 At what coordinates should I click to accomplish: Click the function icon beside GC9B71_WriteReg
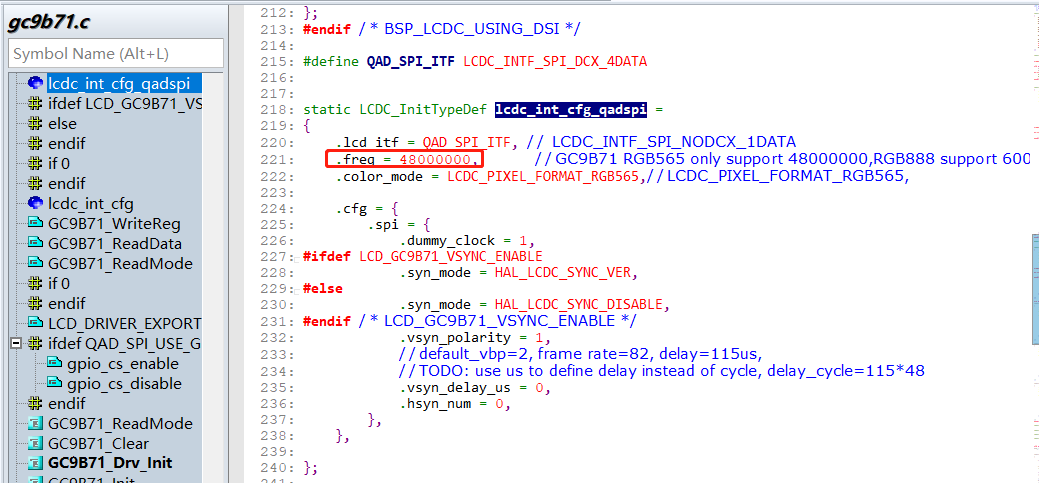pos(35,223)
